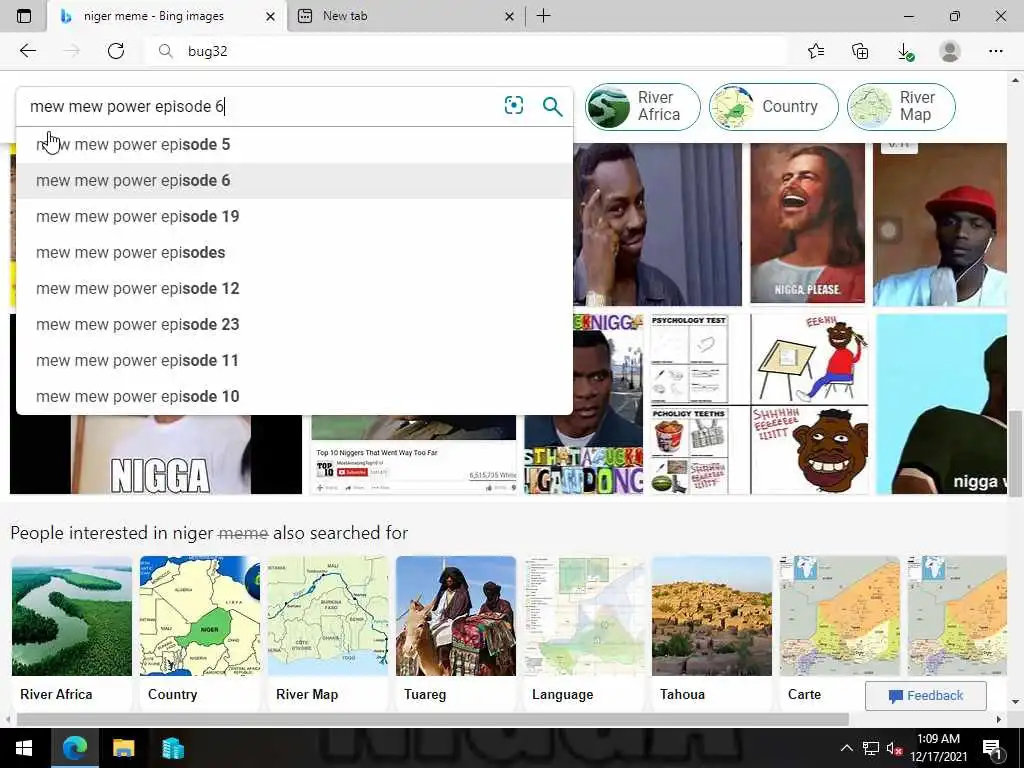This screenshot has width=1024, height=768.
Task: Click the horizontal scrollbar at page bottom
Action: pos(432,719)
